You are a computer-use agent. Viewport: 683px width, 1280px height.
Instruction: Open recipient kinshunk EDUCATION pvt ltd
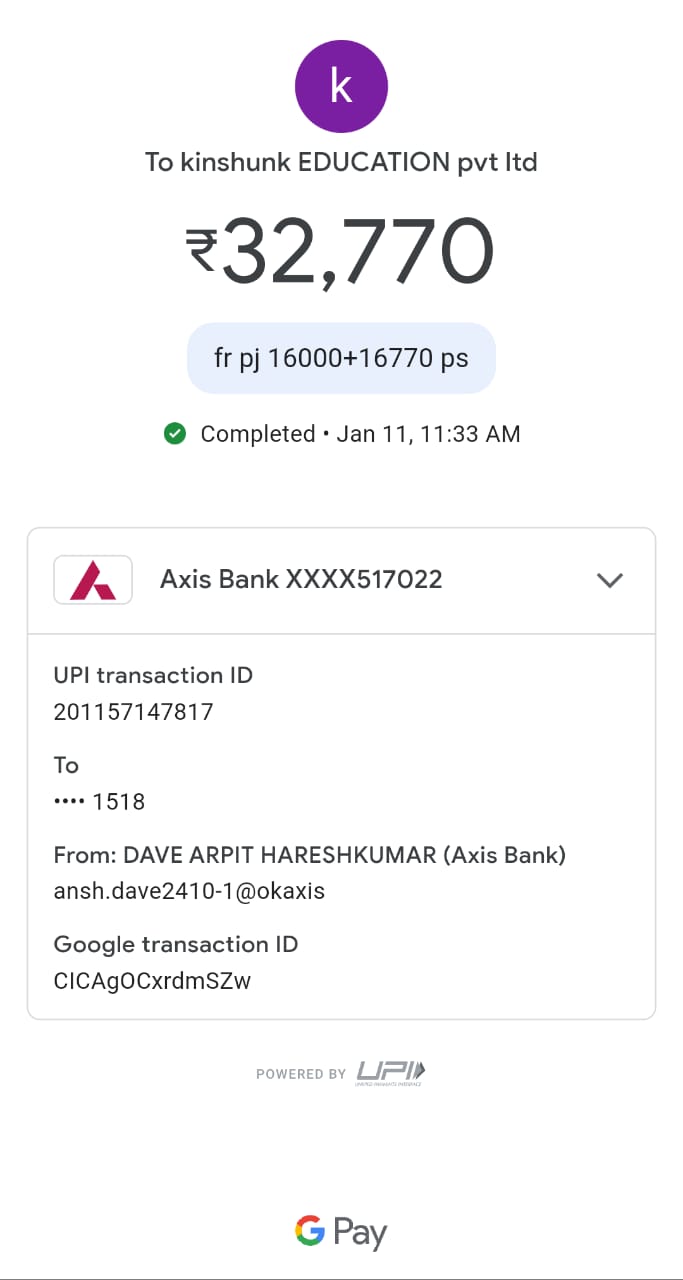click(x=341, y=162)
